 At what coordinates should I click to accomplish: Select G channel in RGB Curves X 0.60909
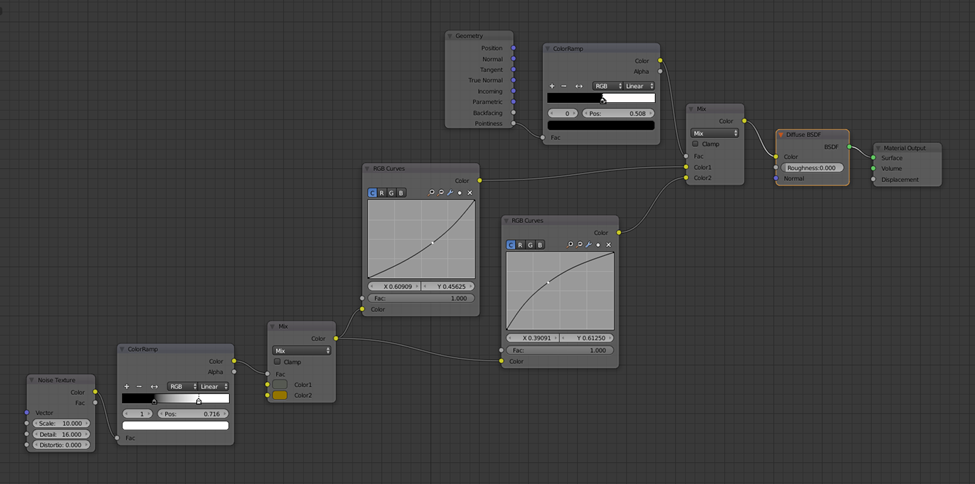click(x=391, y=193)
